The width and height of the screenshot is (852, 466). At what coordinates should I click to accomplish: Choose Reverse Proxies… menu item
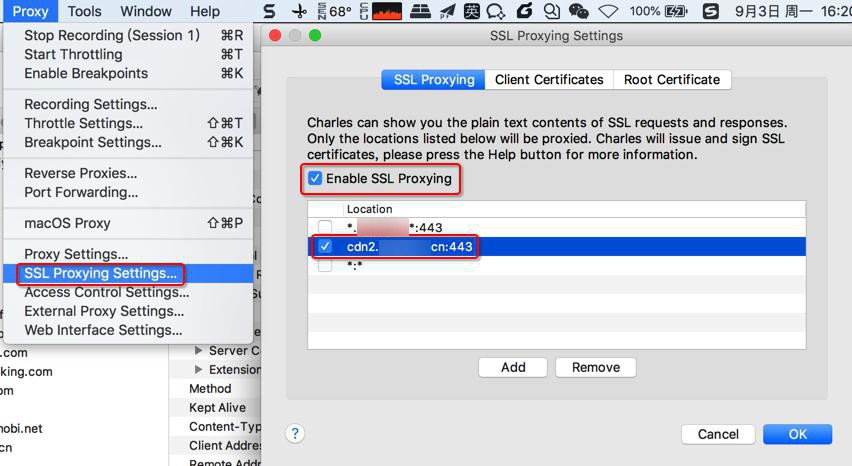(128, 173)
